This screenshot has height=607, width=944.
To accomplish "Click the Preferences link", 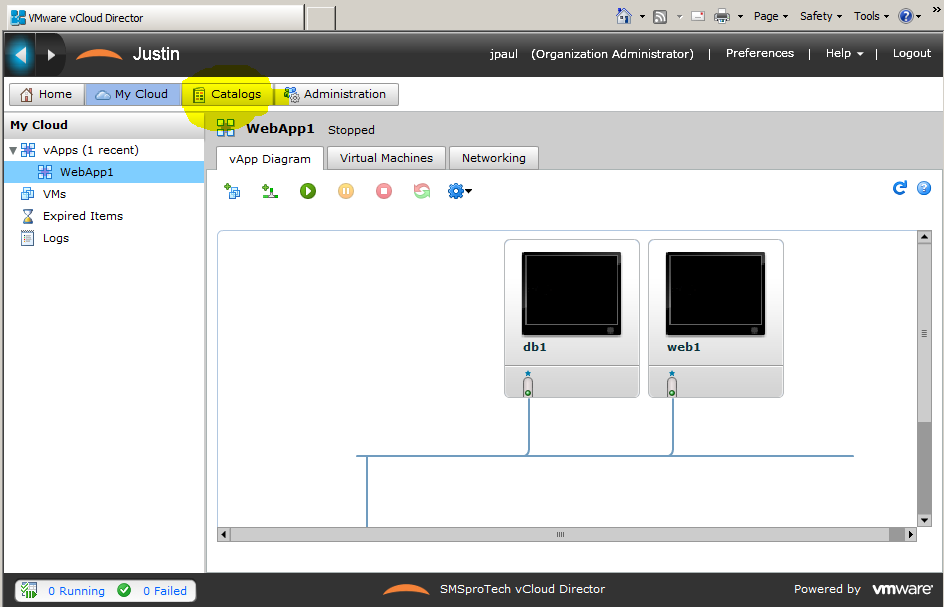I will [x=760, y=53].
